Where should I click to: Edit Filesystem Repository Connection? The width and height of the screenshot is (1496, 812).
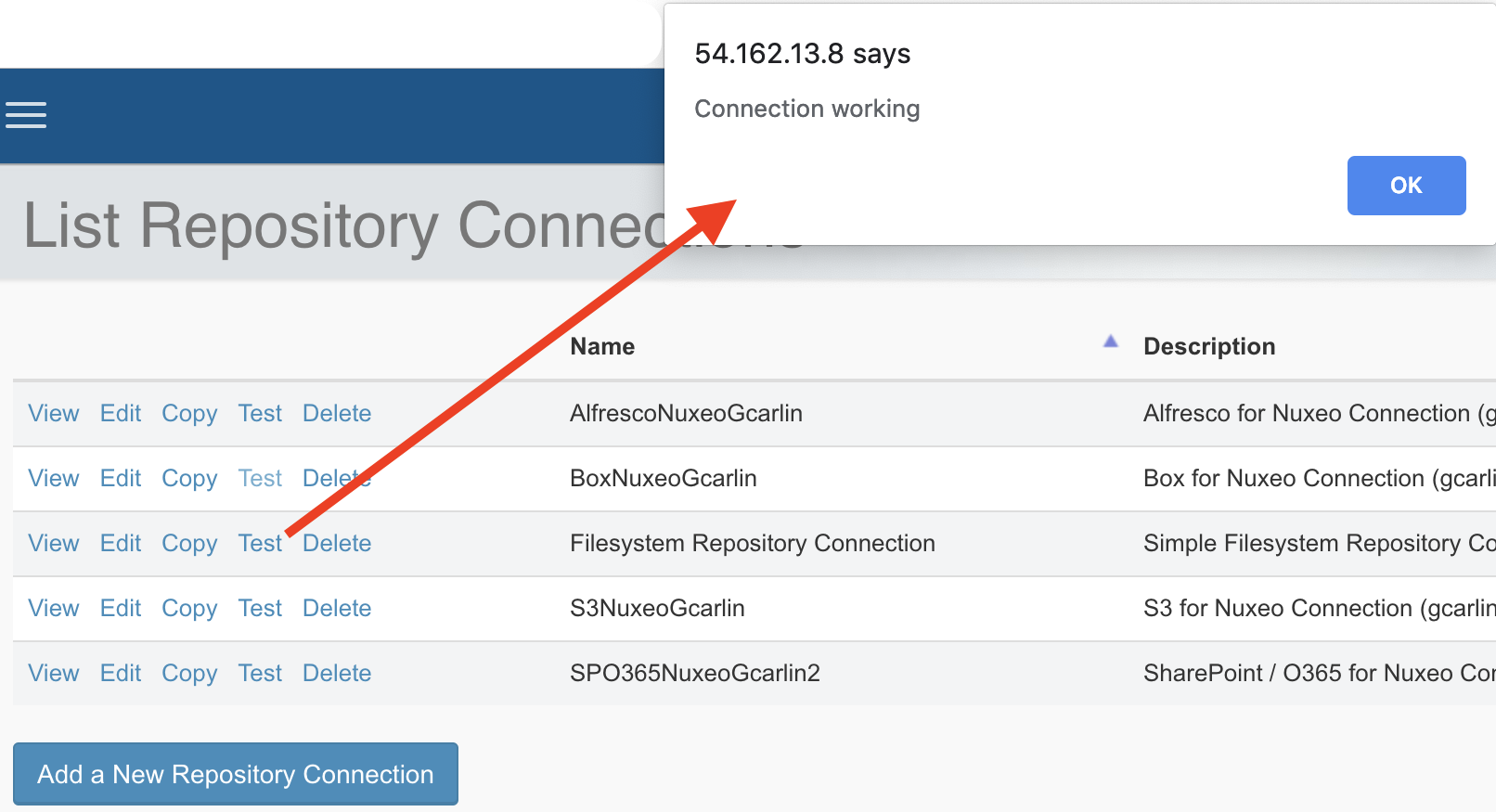121,543
